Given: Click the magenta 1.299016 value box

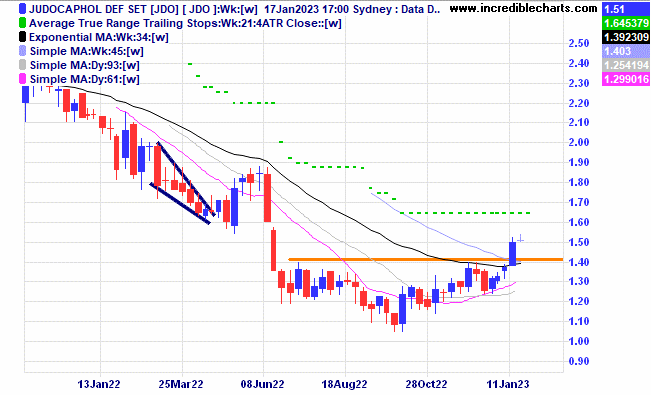Looking at the screenshot, I should pos(625,79).
